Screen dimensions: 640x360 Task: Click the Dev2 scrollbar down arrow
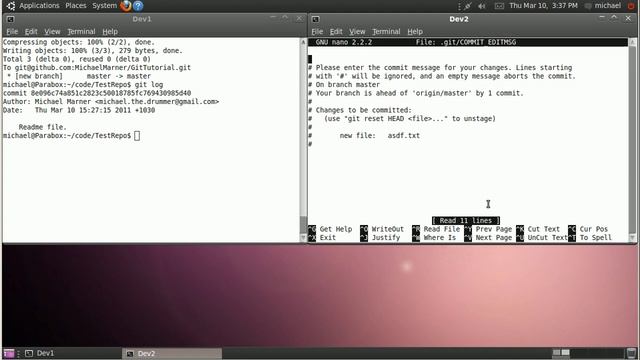(x=632, y=238)
